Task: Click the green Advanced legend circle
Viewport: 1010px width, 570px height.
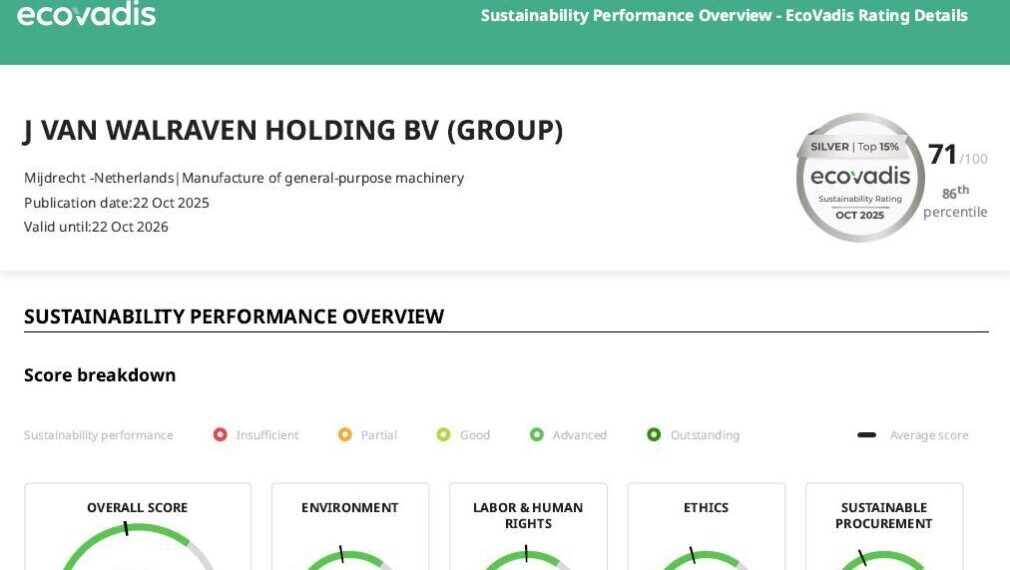Action: 537,435
